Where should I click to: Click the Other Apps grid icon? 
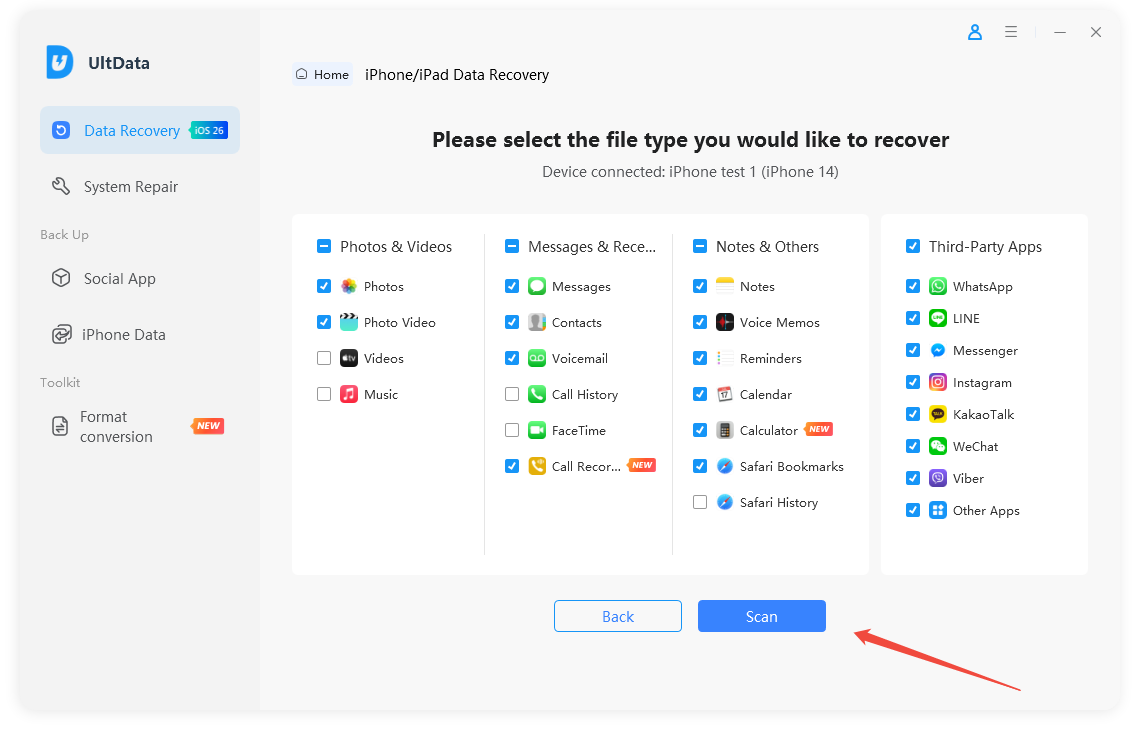tap(938, 510)
